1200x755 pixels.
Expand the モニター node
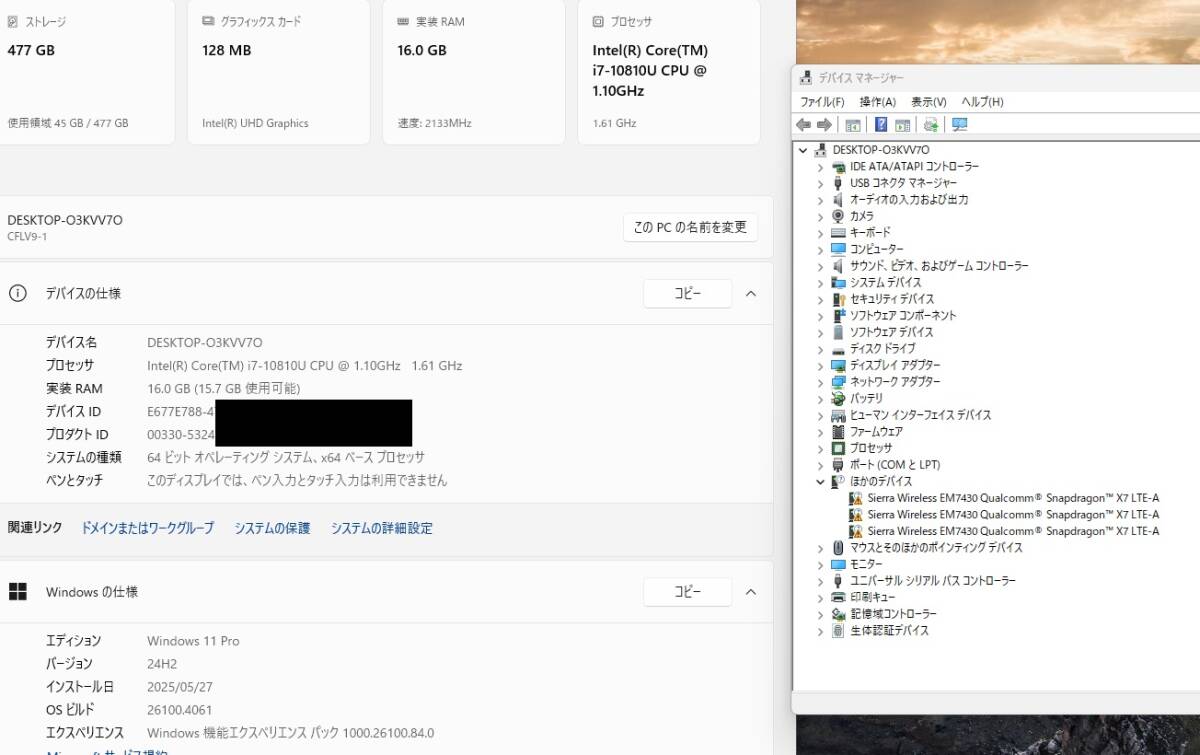[x=821, y=564]
